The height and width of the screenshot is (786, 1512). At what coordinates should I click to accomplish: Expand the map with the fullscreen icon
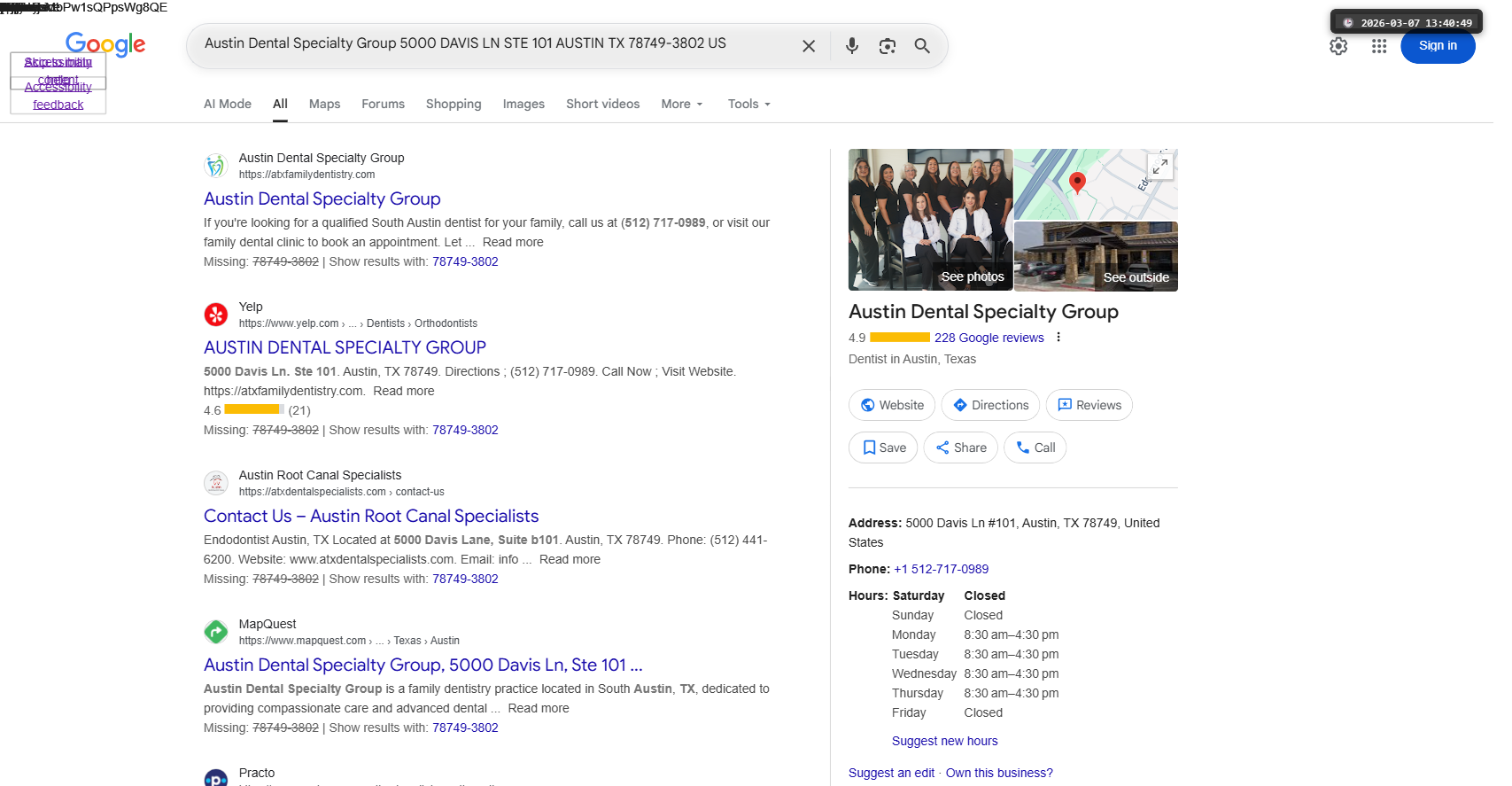click(1159, 166)
